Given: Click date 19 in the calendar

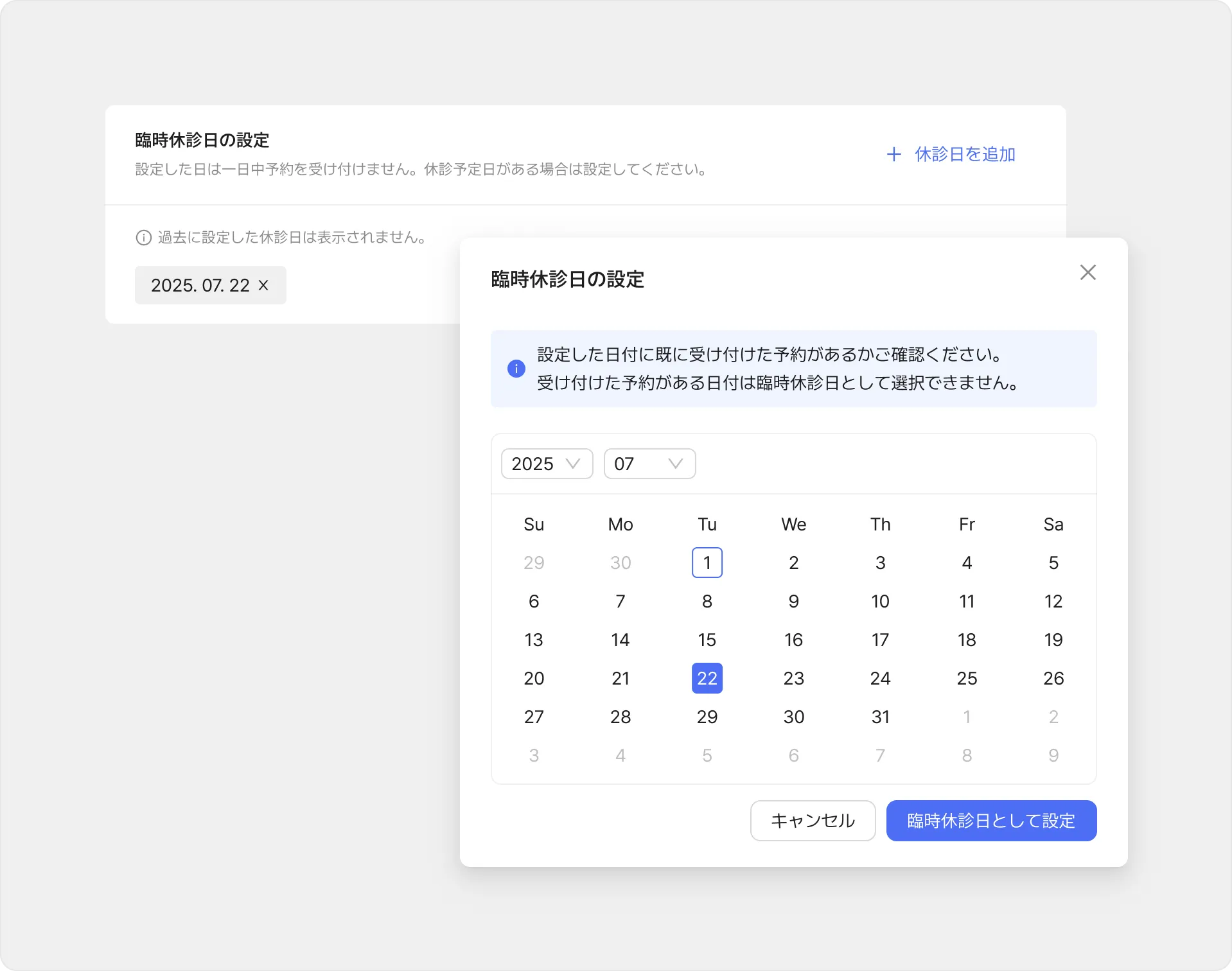Looking at the screenshot, I should click(1053, 640).
